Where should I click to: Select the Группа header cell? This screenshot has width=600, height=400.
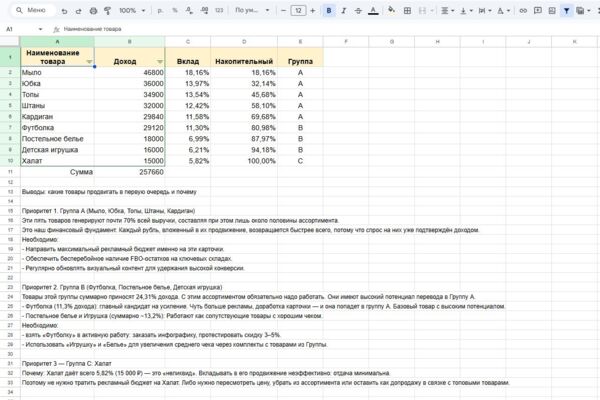[x=300, y=57]
